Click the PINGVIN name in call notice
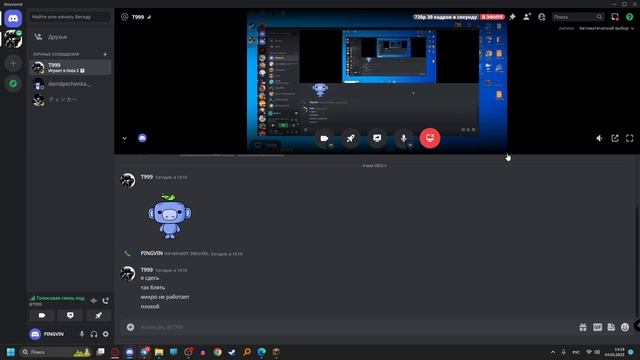Viewport: 640px width, 360px height. click(x=151, y=253)
